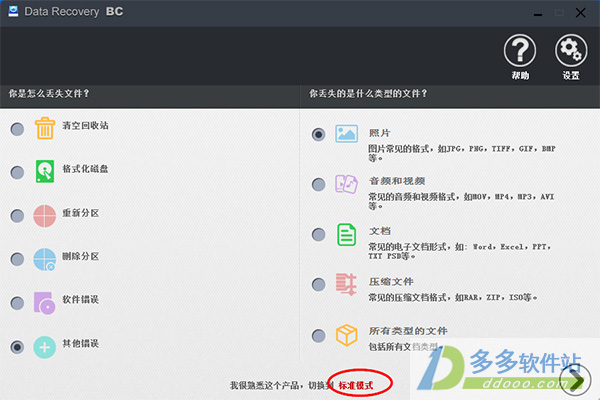The image size is (600, 400).
Task: Click the 所有类型的文件 heading text
Action: (x=408, y=331)
